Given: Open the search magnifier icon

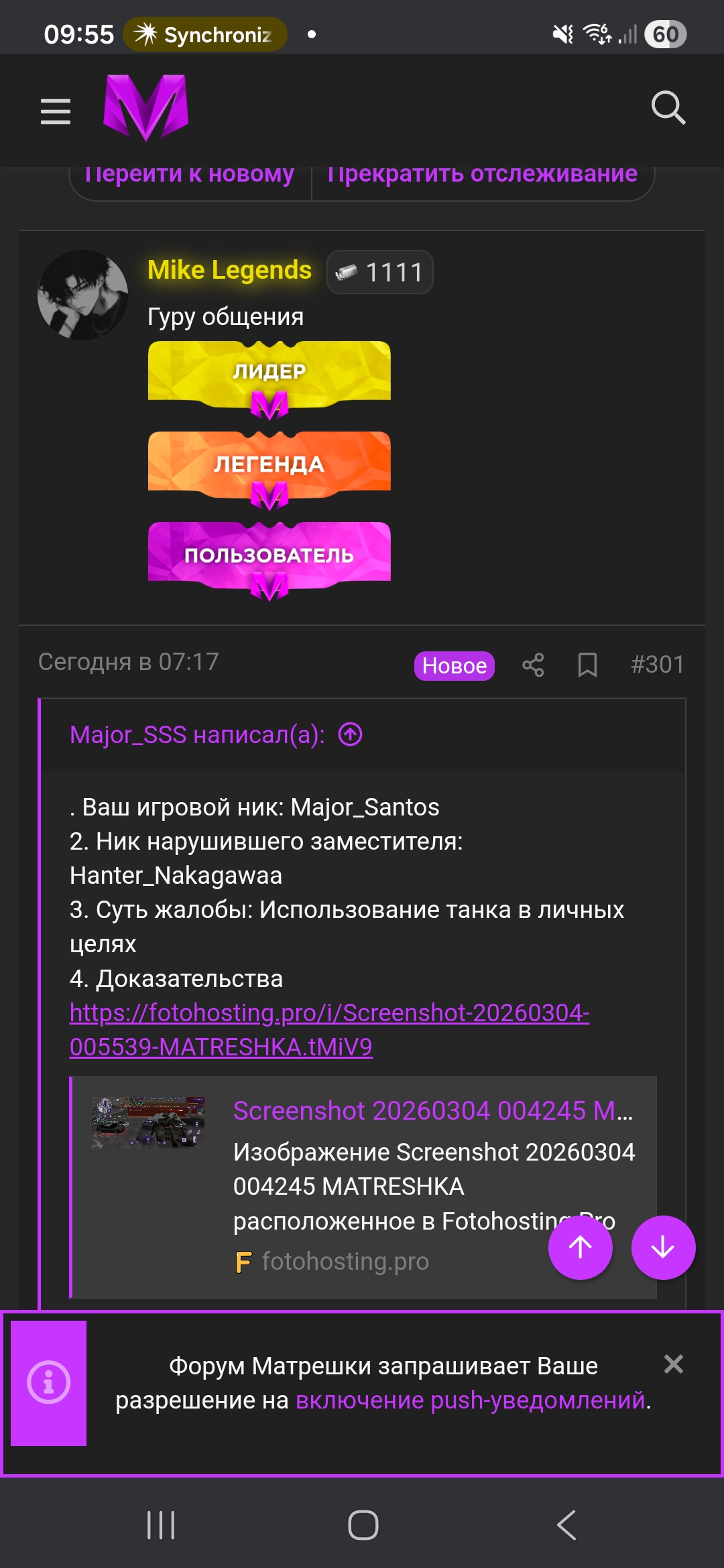Looking at the screenshot, I should (668, 108).
